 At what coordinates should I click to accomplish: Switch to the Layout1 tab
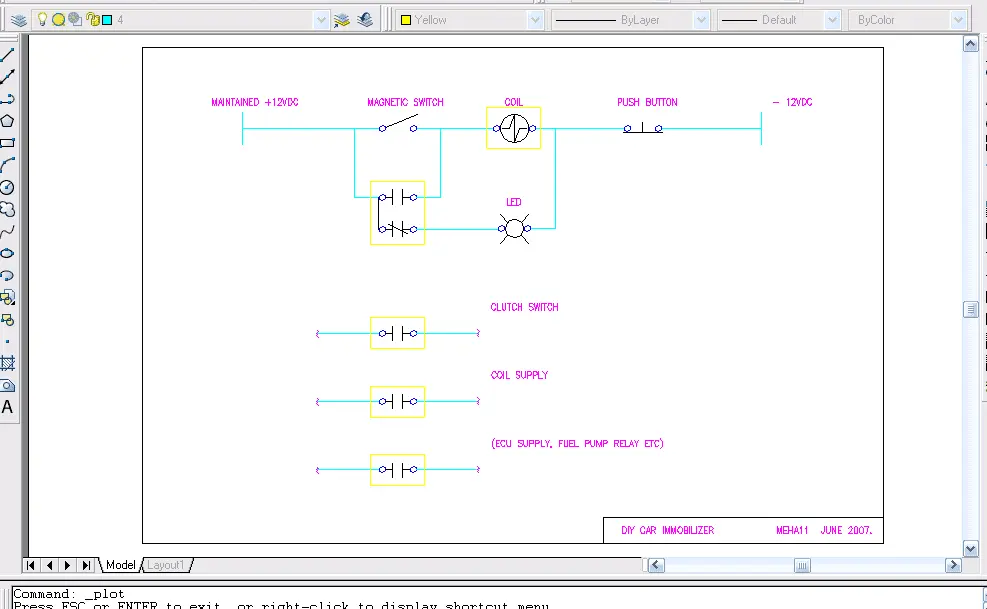166,565
